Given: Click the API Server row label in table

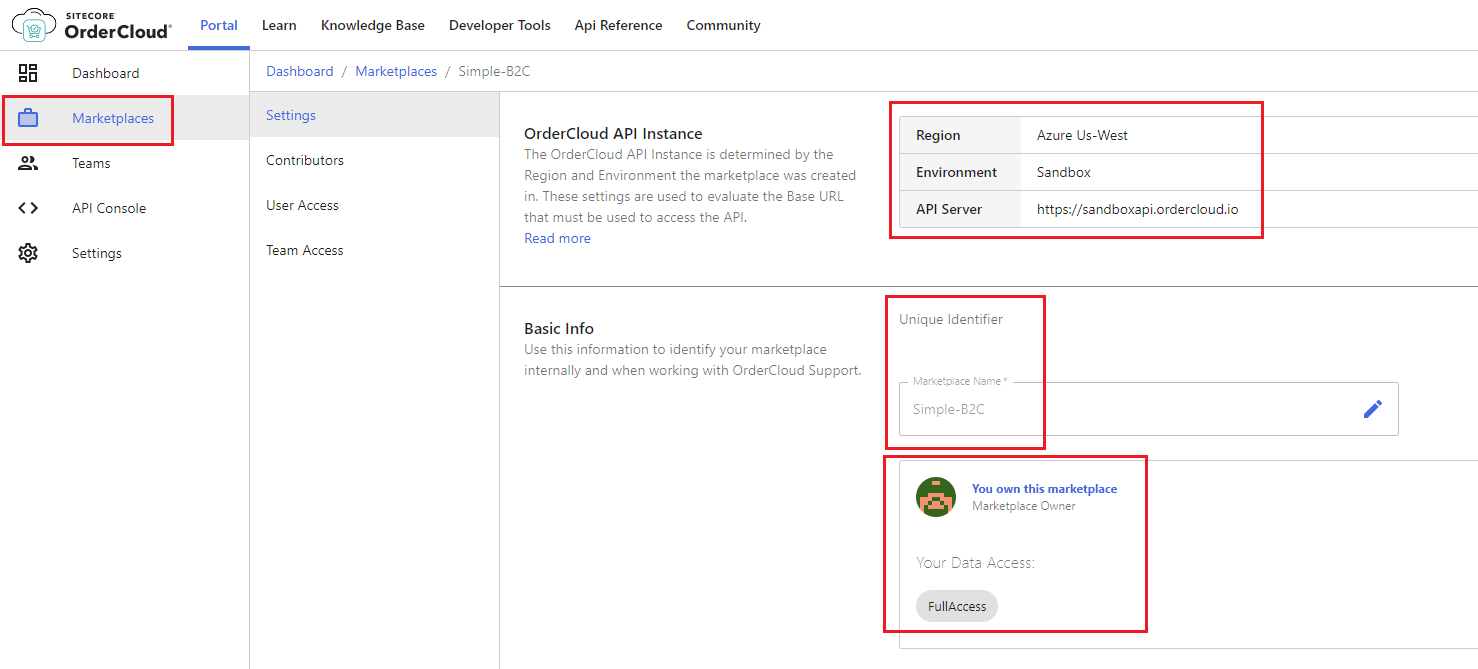Looking at the screenshot, I should [949, 209].
